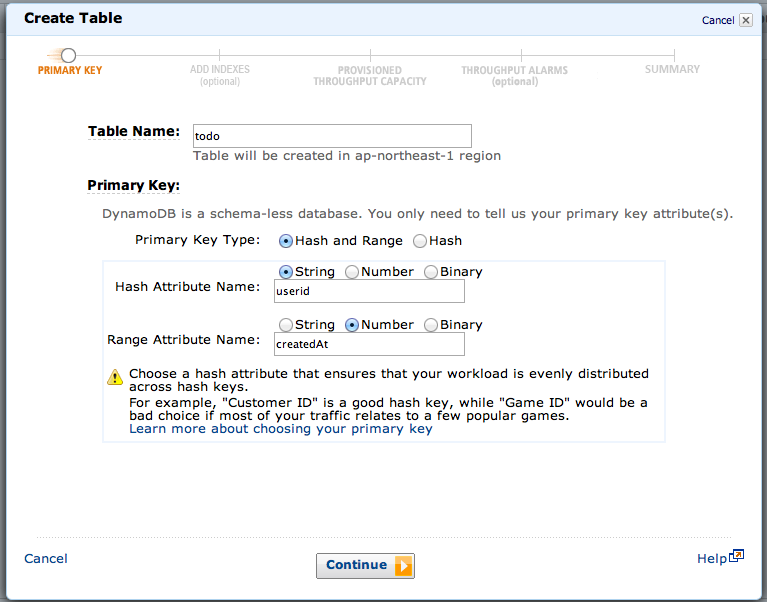The image size is (767, 602).
Task: Click the bottom-left Cancel link
Action: 46,559
